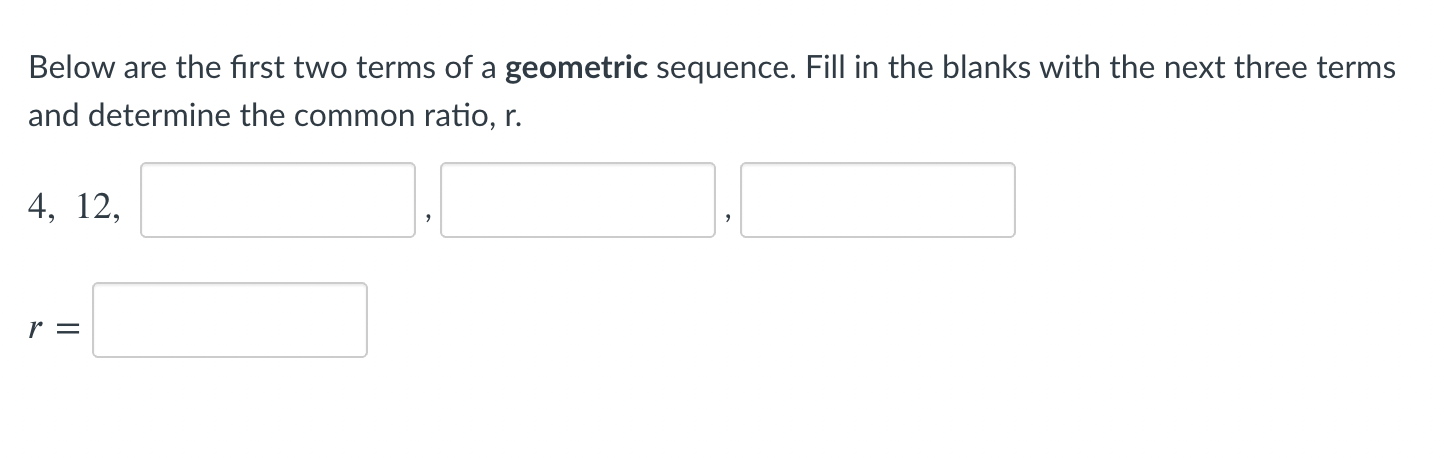Click the common ratio r input

click(x=230, y=320)
